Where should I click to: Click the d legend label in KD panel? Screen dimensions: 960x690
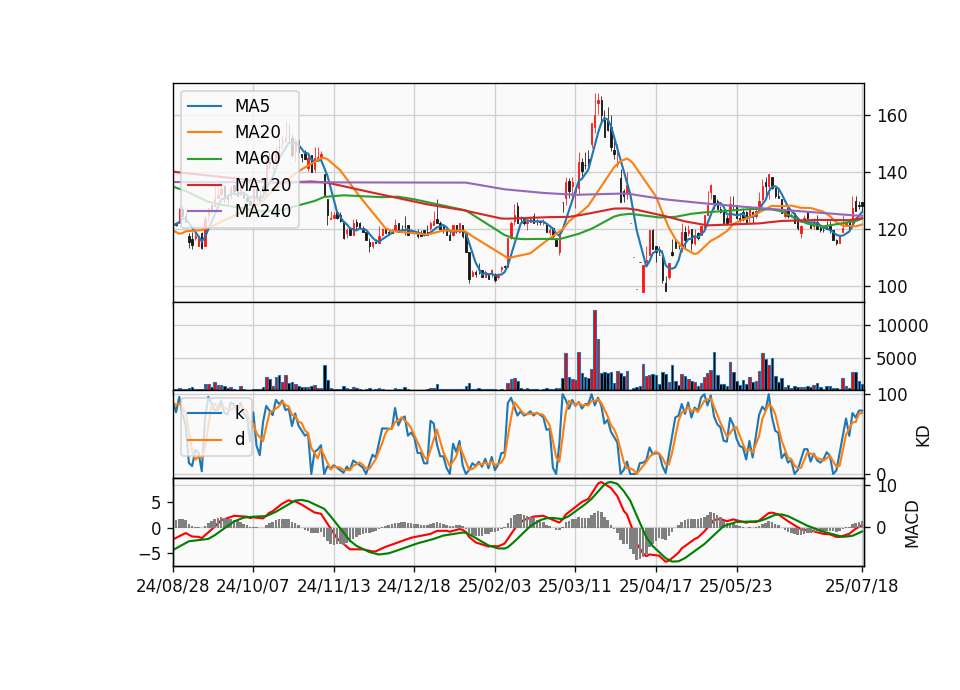pos(239,439)
